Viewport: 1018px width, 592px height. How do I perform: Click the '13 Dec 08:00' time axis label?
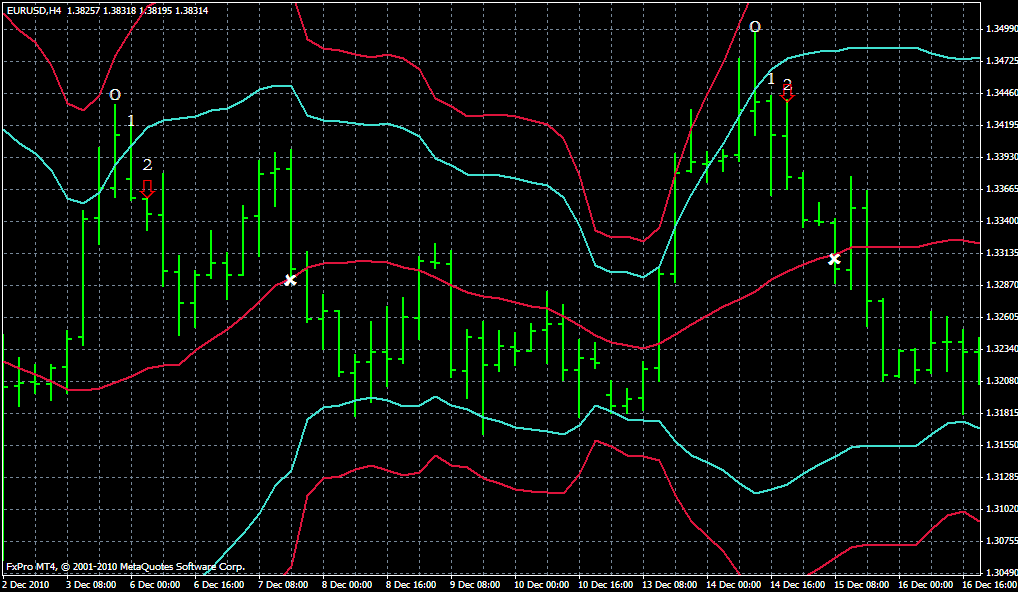pyautogui.click(x=670, y=585)
